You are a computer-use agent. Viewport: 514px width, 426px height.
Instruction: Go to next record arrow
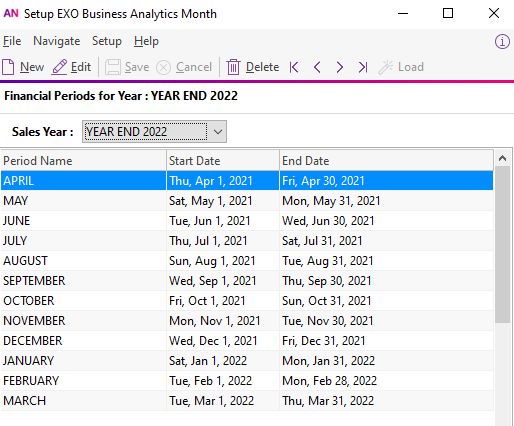coord(339,67)
